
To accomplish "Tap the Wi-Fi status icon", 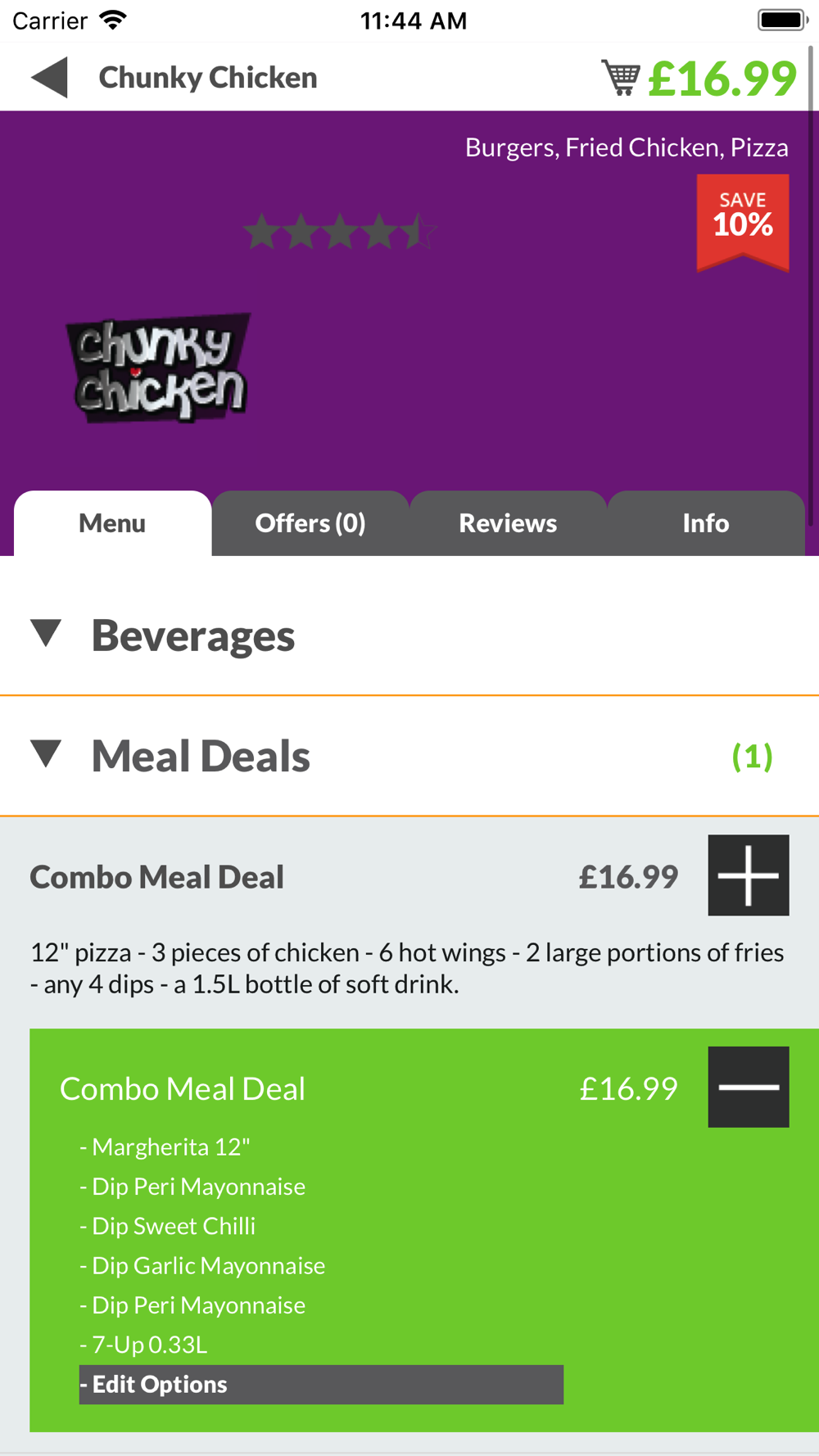I will coord(113,20).
